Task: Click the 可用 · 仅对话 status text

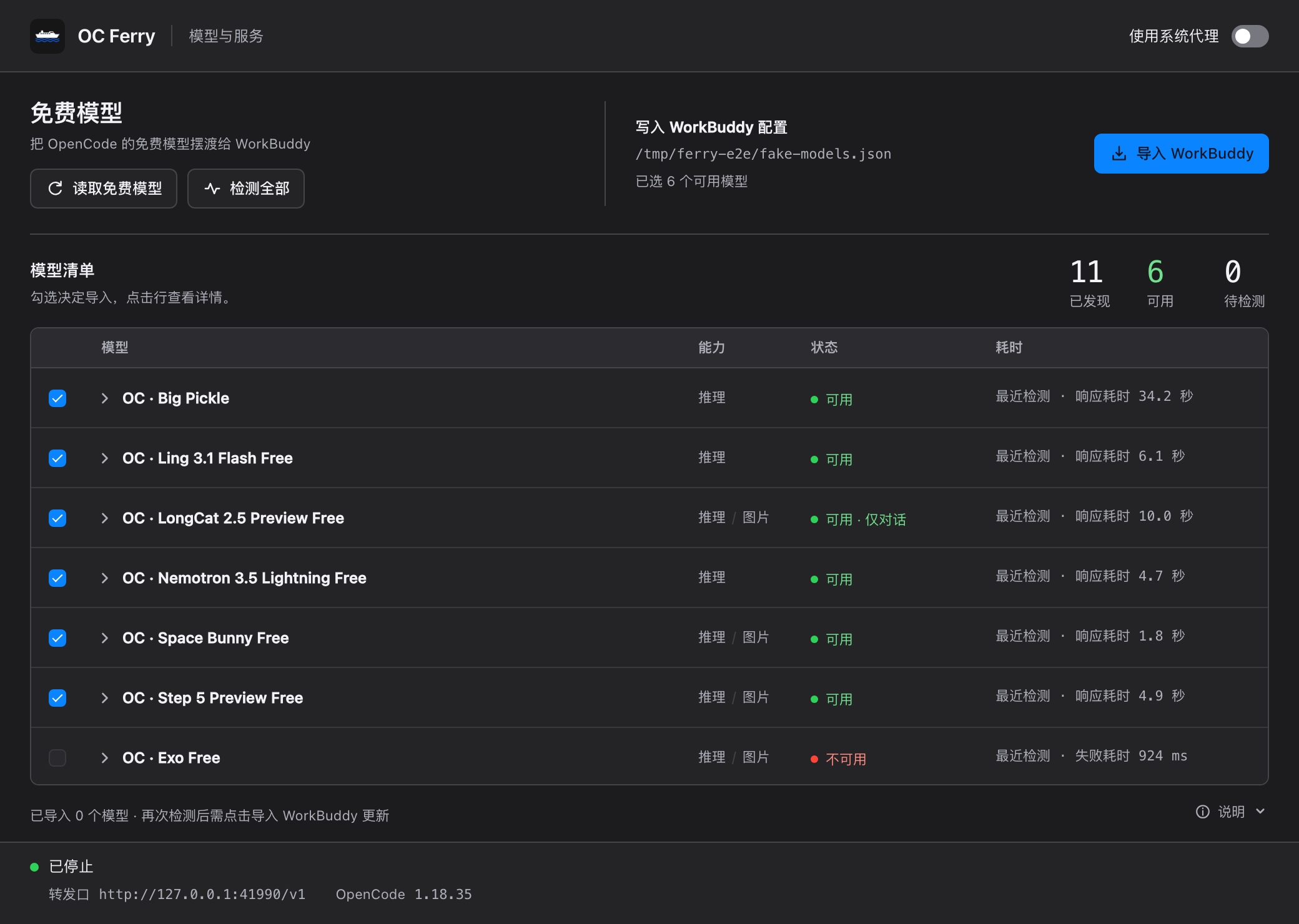Action: pyautogui.click(x=866, y=519)
